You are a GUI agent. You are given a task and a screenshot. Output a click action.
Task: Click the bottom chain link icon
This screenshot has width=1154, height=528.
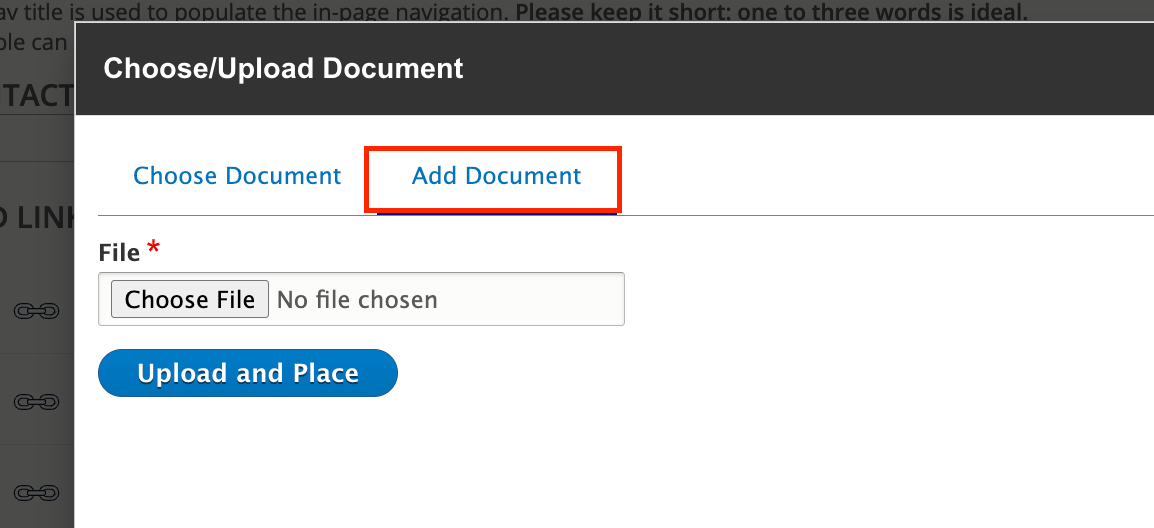pyautogui.click(x=36, y=492)
